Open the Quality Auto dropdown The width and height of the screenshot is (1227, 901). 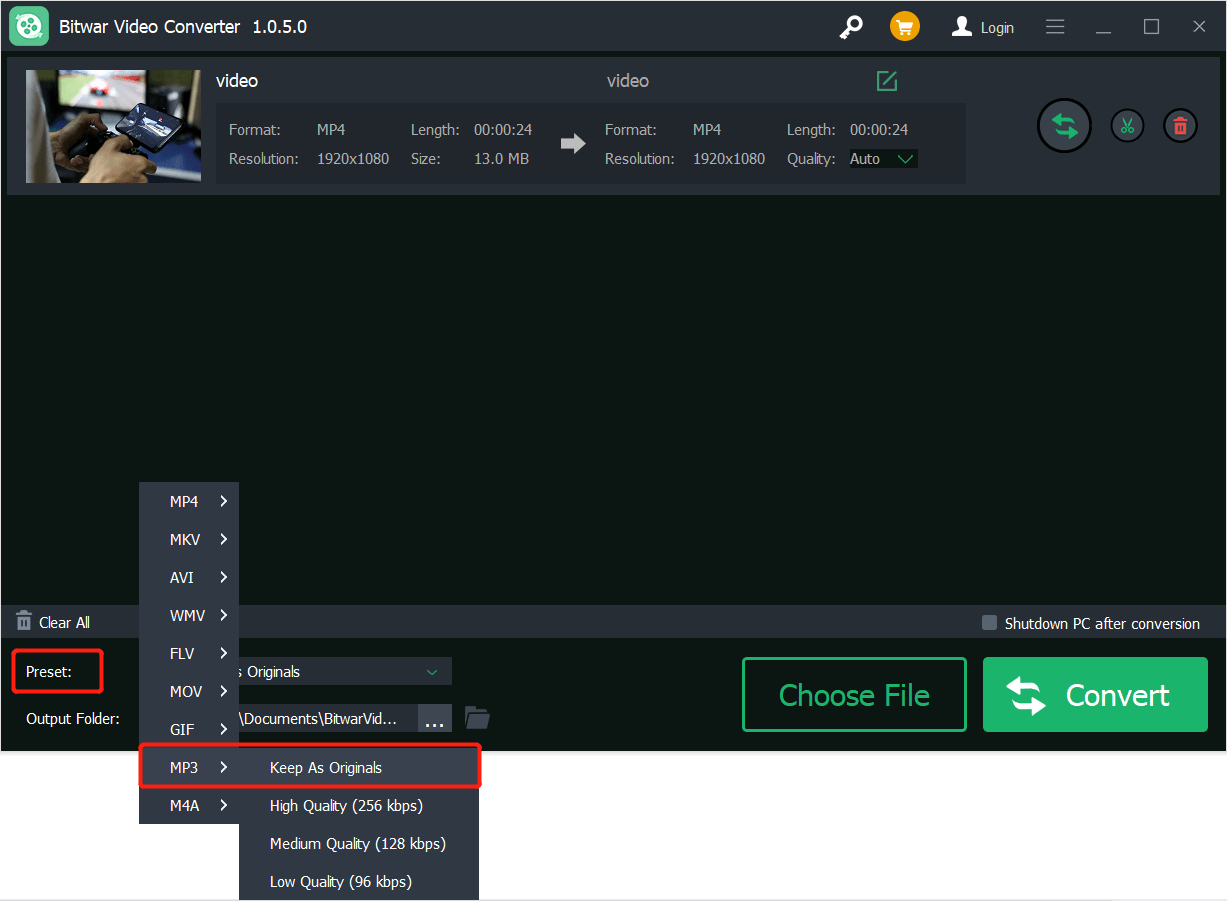tap(882, 158)
